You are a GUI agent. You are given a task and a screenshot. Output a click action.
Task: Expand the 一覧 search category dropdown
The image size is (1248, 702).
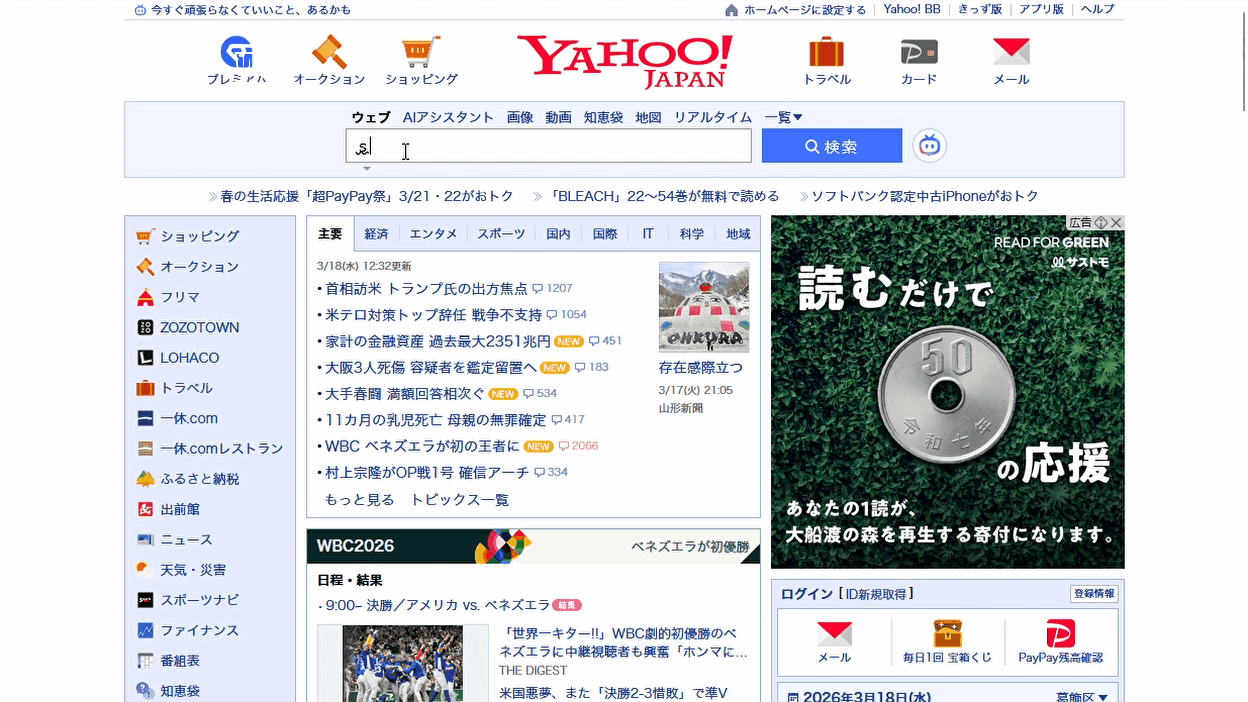(784, 117)
